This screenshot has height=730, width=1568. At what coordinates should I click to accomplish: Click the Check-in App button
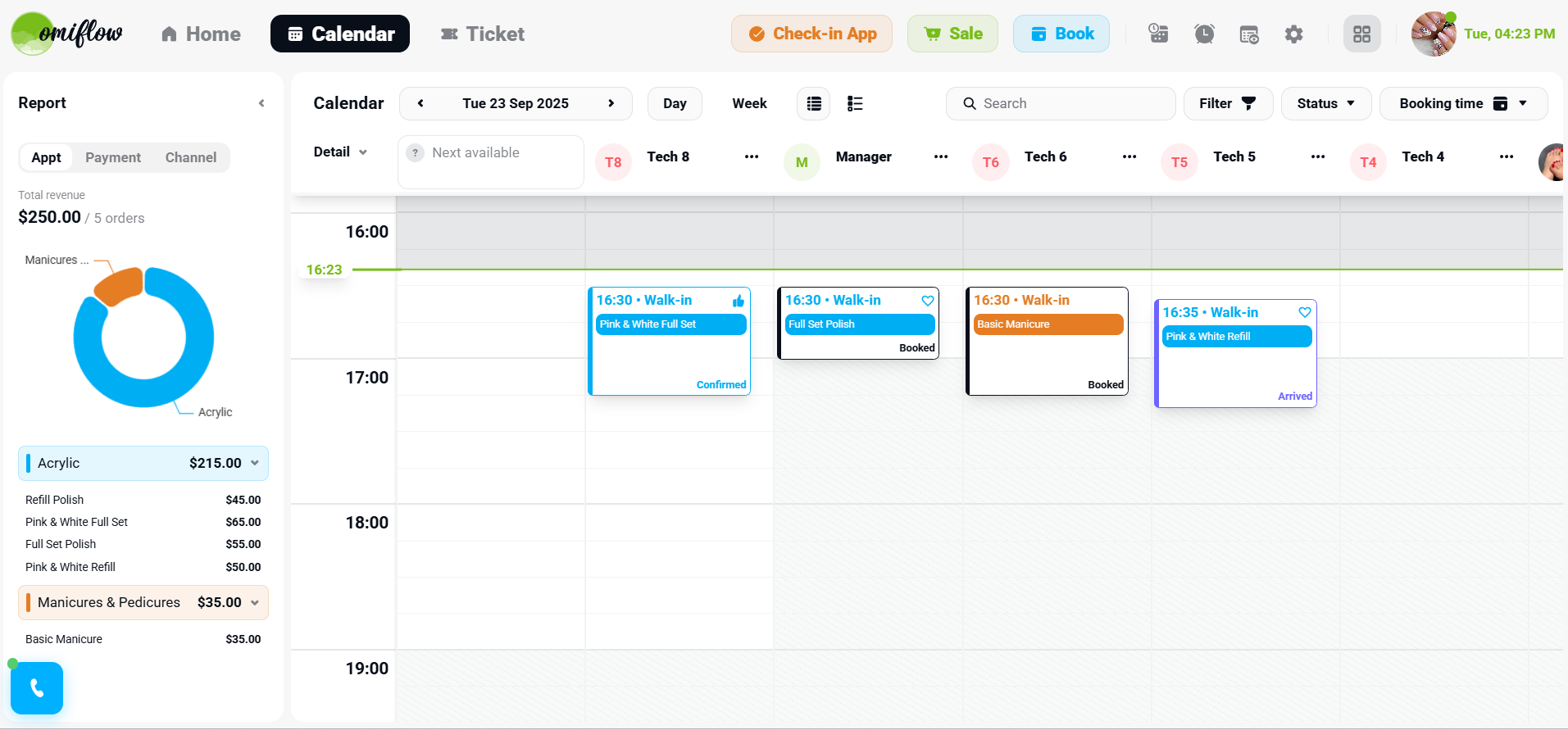(811, 34)
